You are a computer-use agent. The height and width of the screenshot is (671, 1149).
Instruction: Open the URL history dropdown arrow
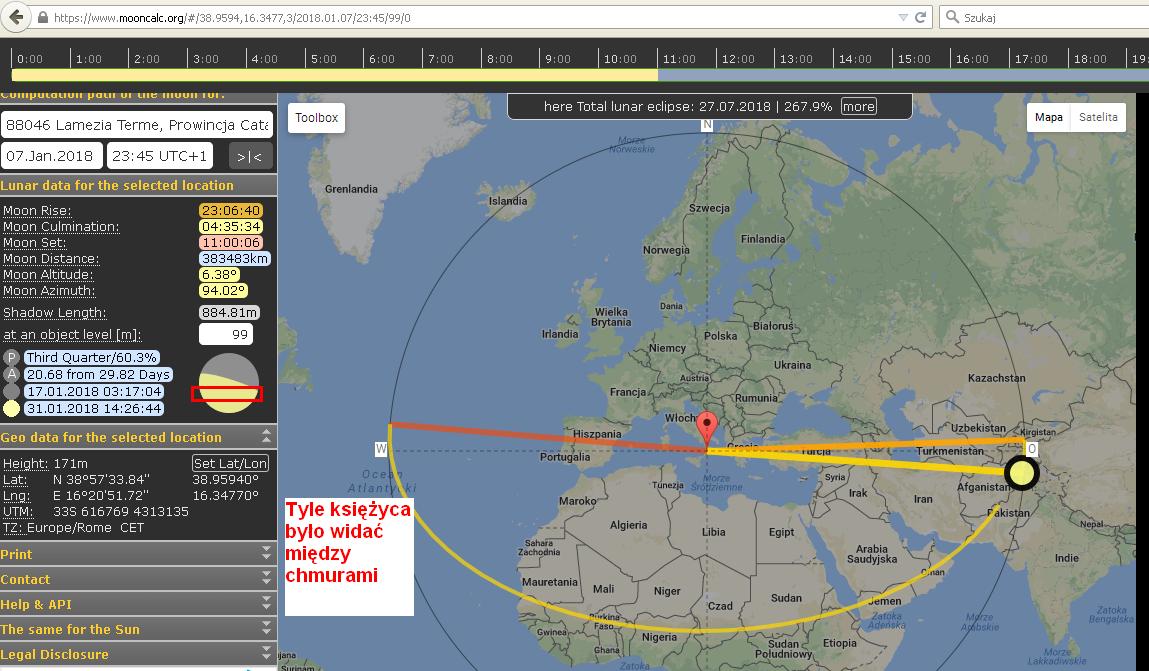903,17
